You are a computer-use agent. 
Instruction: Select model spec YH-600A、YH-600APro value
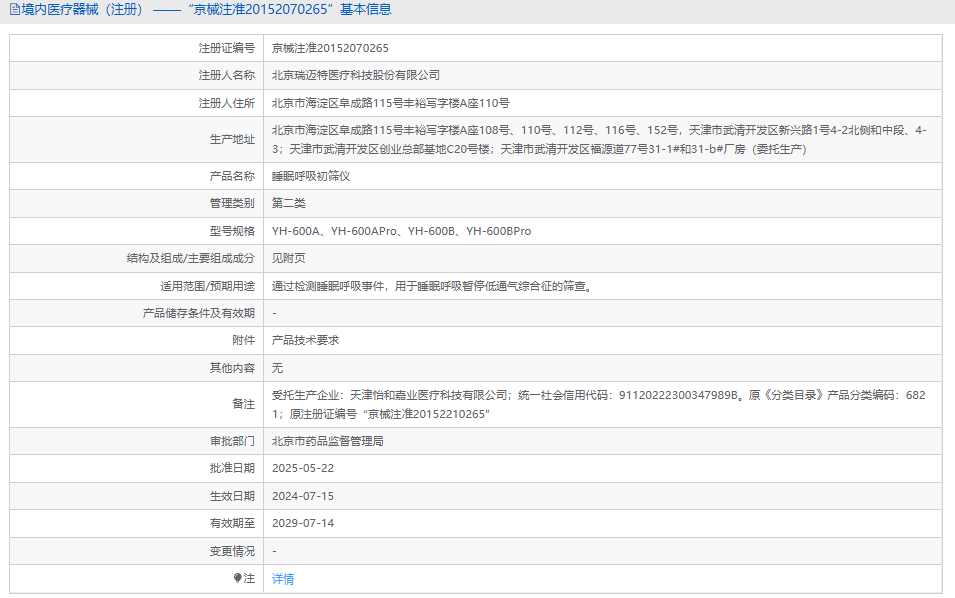401,231
